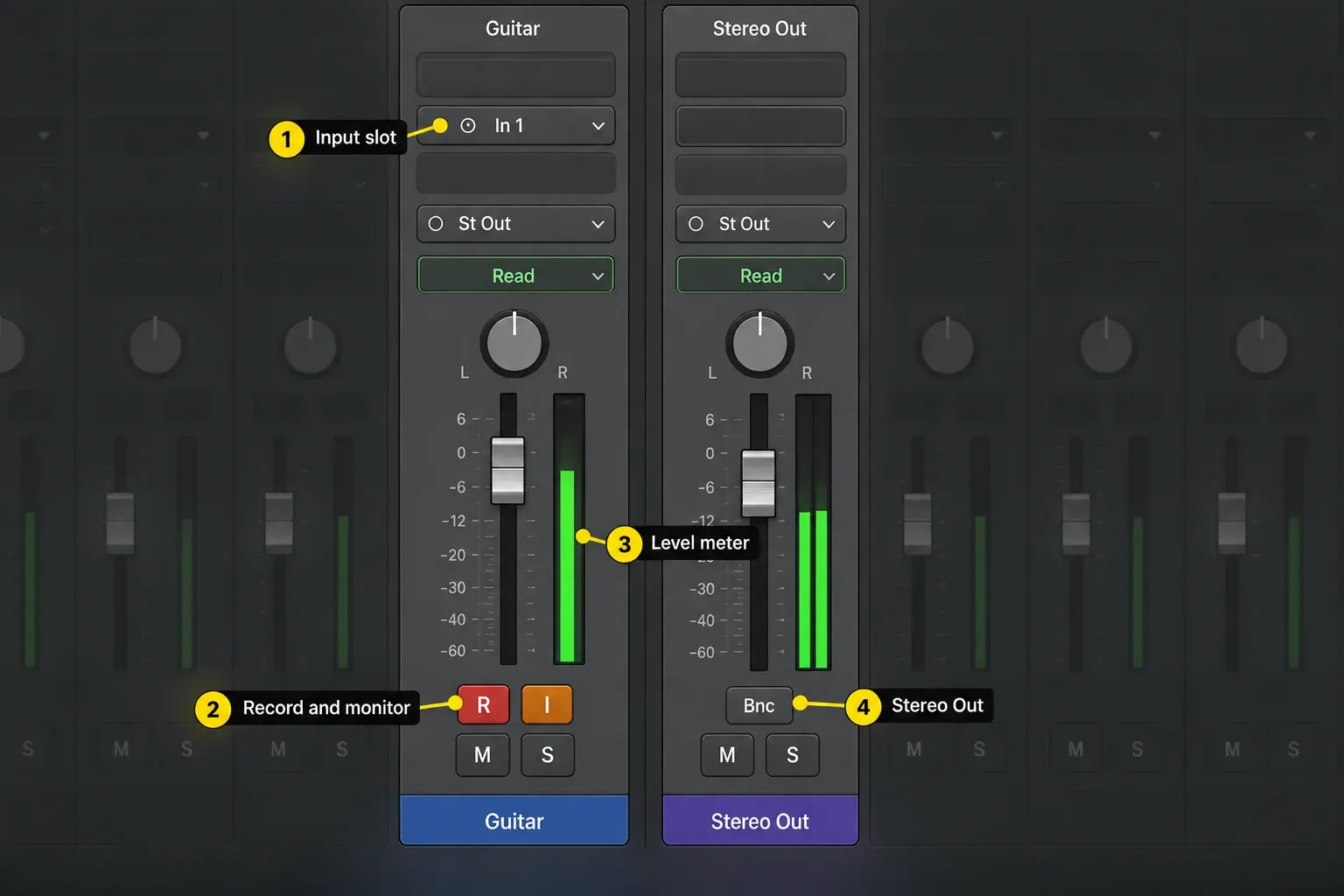Screen dimensions: 1344x896
Task: Solo the Guitar channel strip
Action: [548, 755]
